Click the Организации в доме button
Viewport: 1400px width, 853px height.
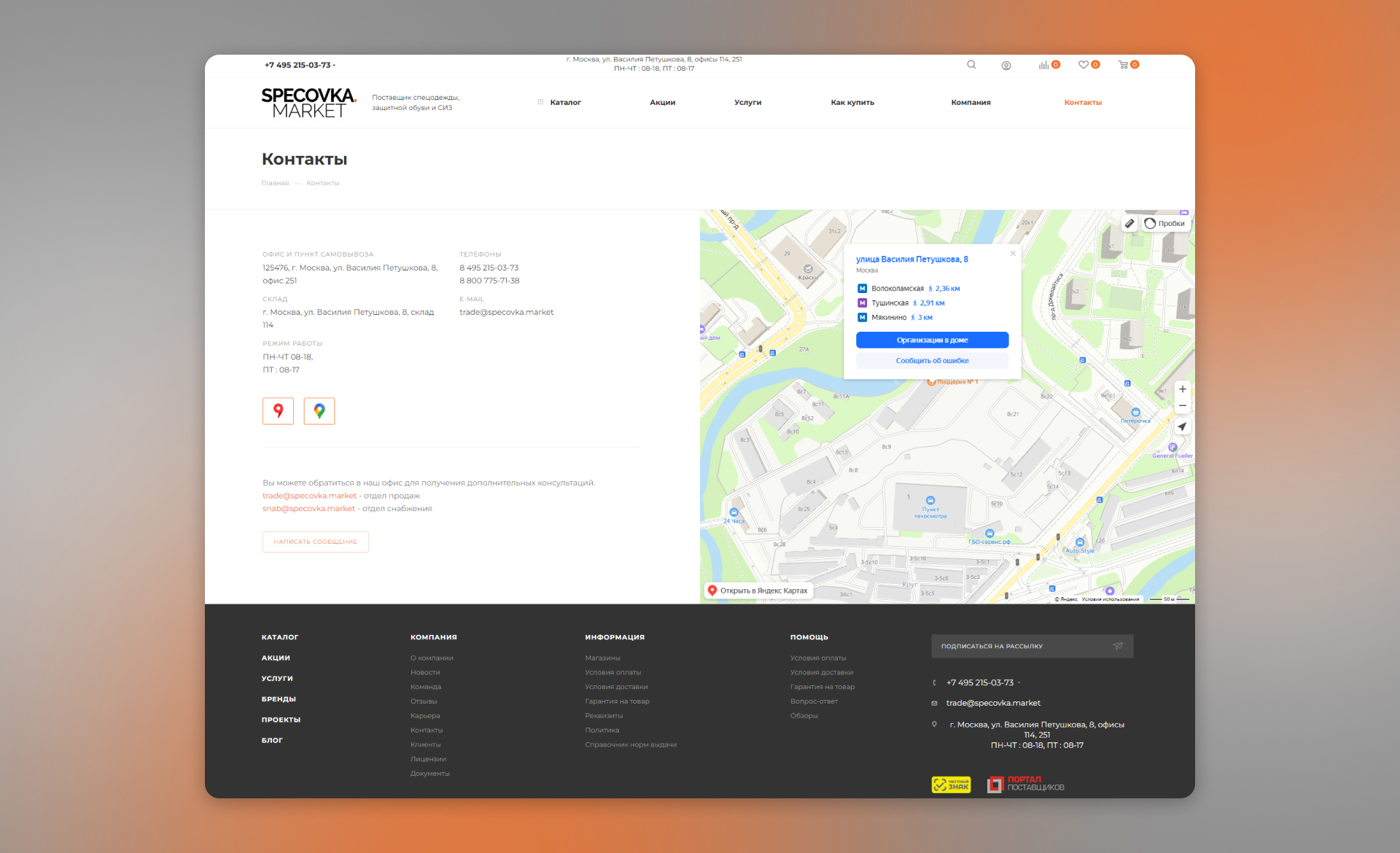[x=932, y=340]
